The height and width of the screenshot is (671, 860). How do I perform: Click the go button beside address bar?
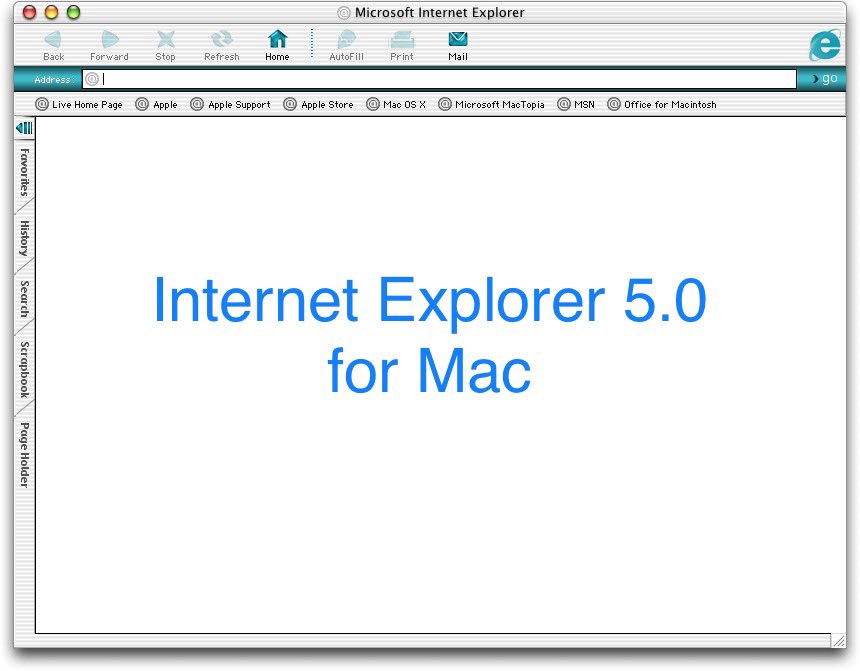point(824,78)
